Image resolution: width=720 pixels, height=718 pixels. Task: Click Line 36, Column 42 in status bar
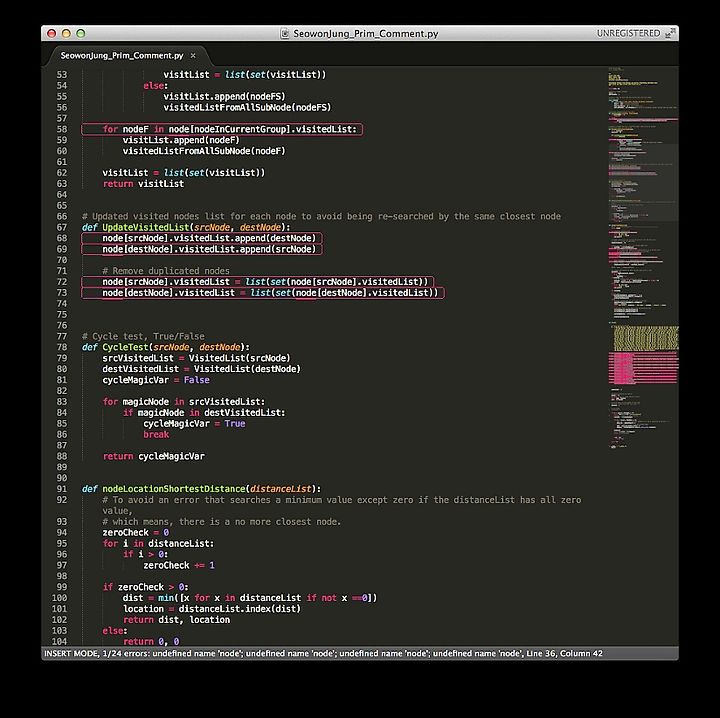point(564,653)
